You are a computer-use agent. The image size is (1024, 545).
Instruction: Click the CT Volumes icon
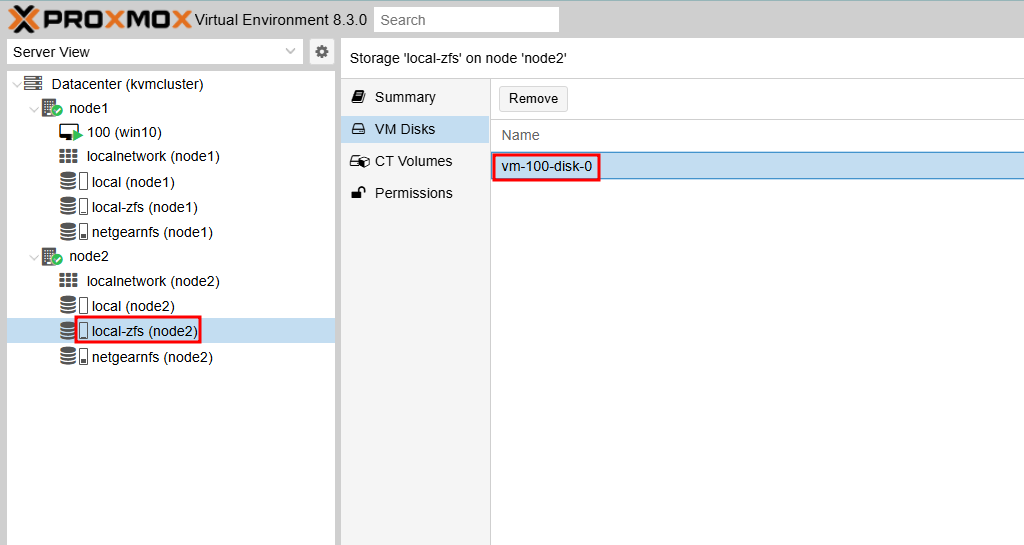pos(360,161)
